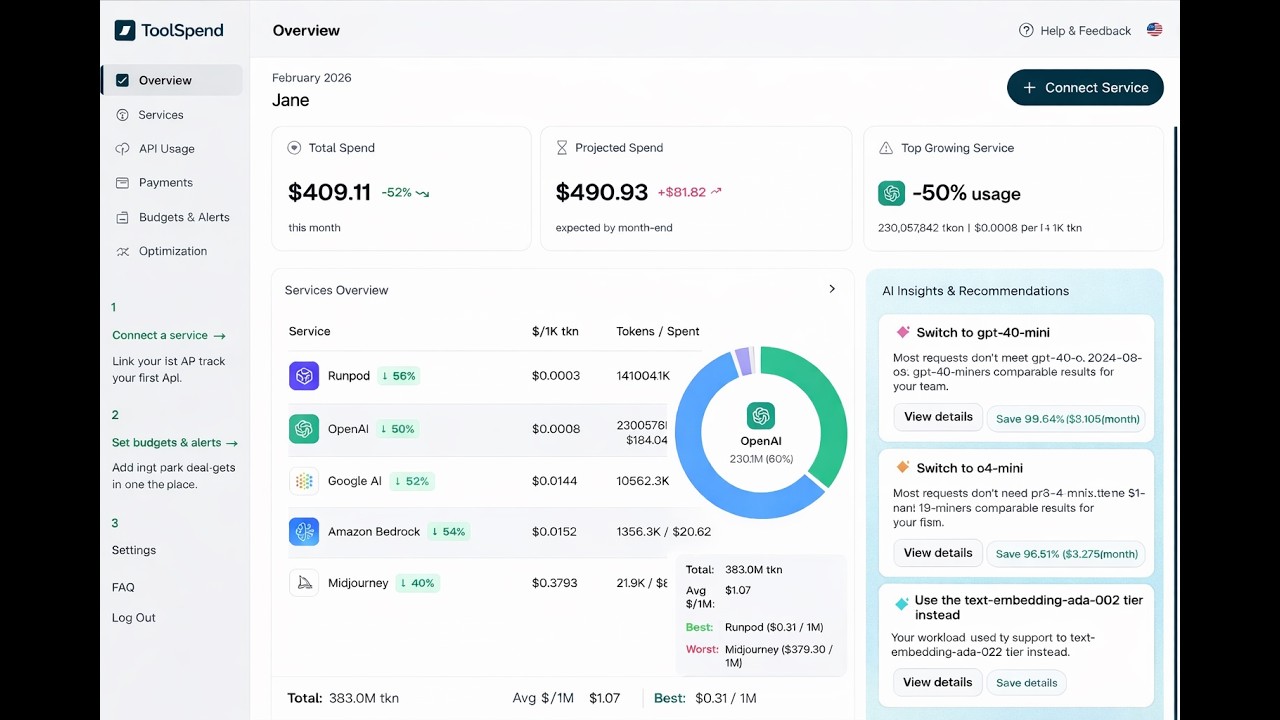Click the Midjourney $0.3793 price cell
The height and width of the screenshot is (720, 1280).
(x=554, y=583)
